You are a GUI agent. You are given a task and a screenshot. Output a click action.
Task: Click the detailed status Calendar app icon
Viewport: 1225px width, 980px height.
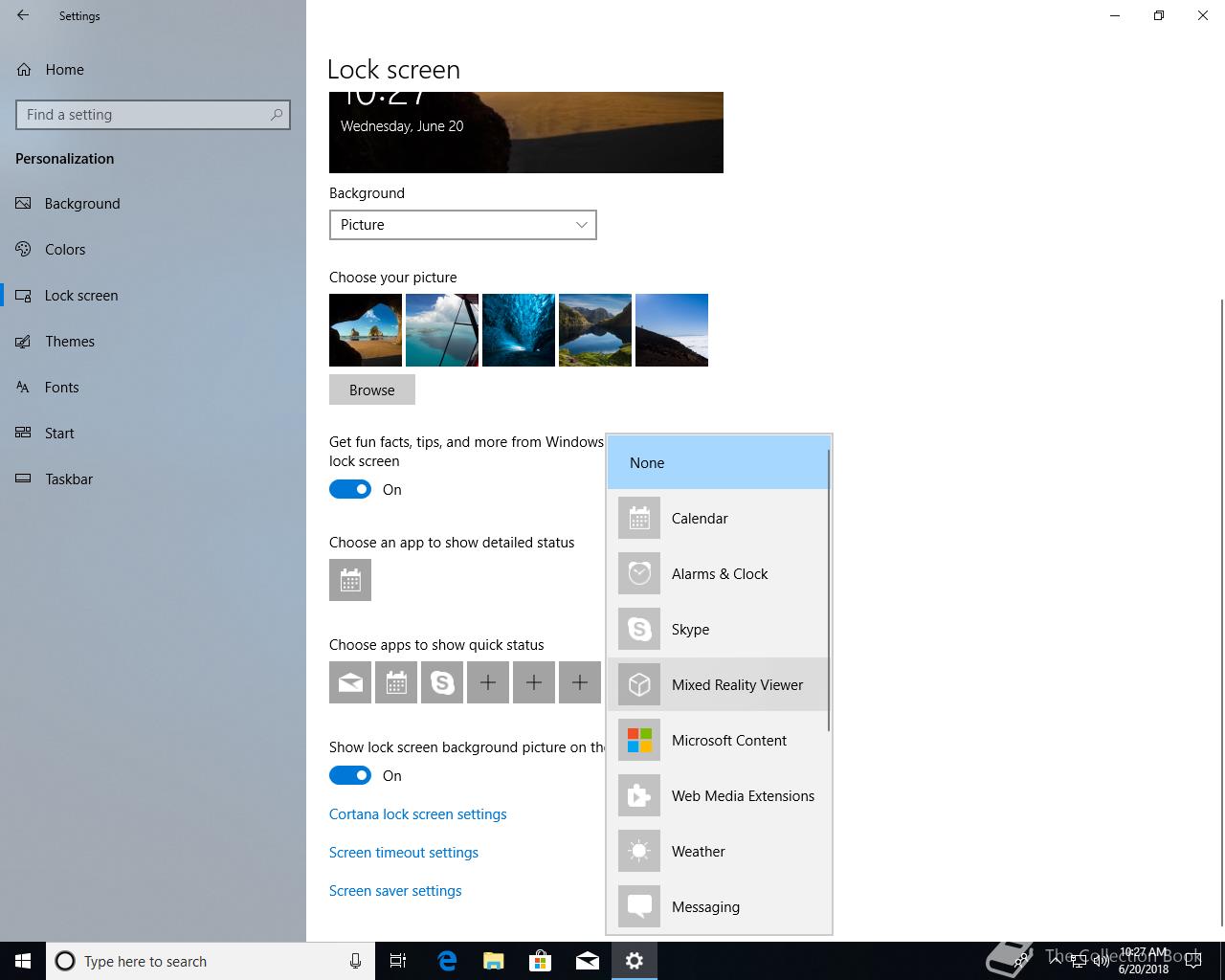pyautogui.click(x=350, y=580)
